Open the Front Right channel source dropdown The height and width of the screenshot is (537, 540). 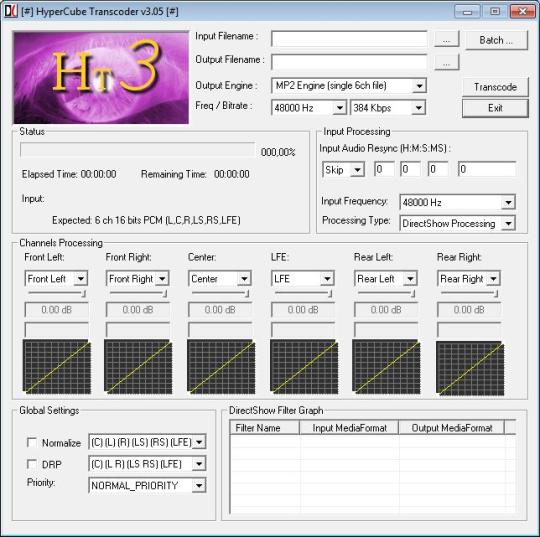pos(138,279)
